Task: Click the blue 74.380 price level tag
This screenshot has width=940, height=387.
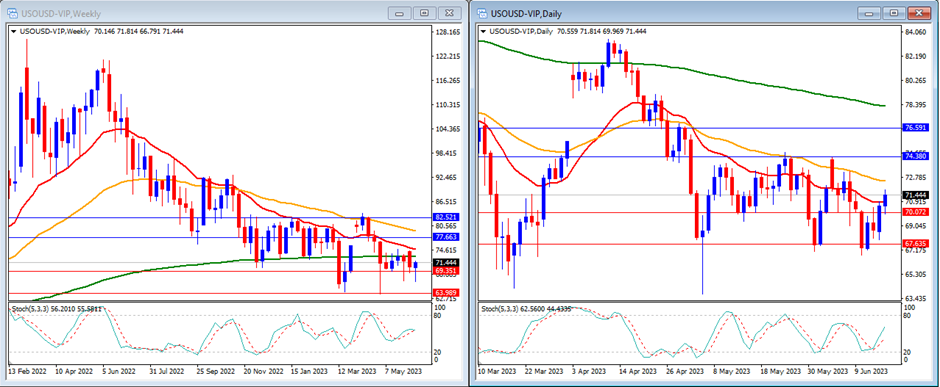Action: (x=915, y=156)
